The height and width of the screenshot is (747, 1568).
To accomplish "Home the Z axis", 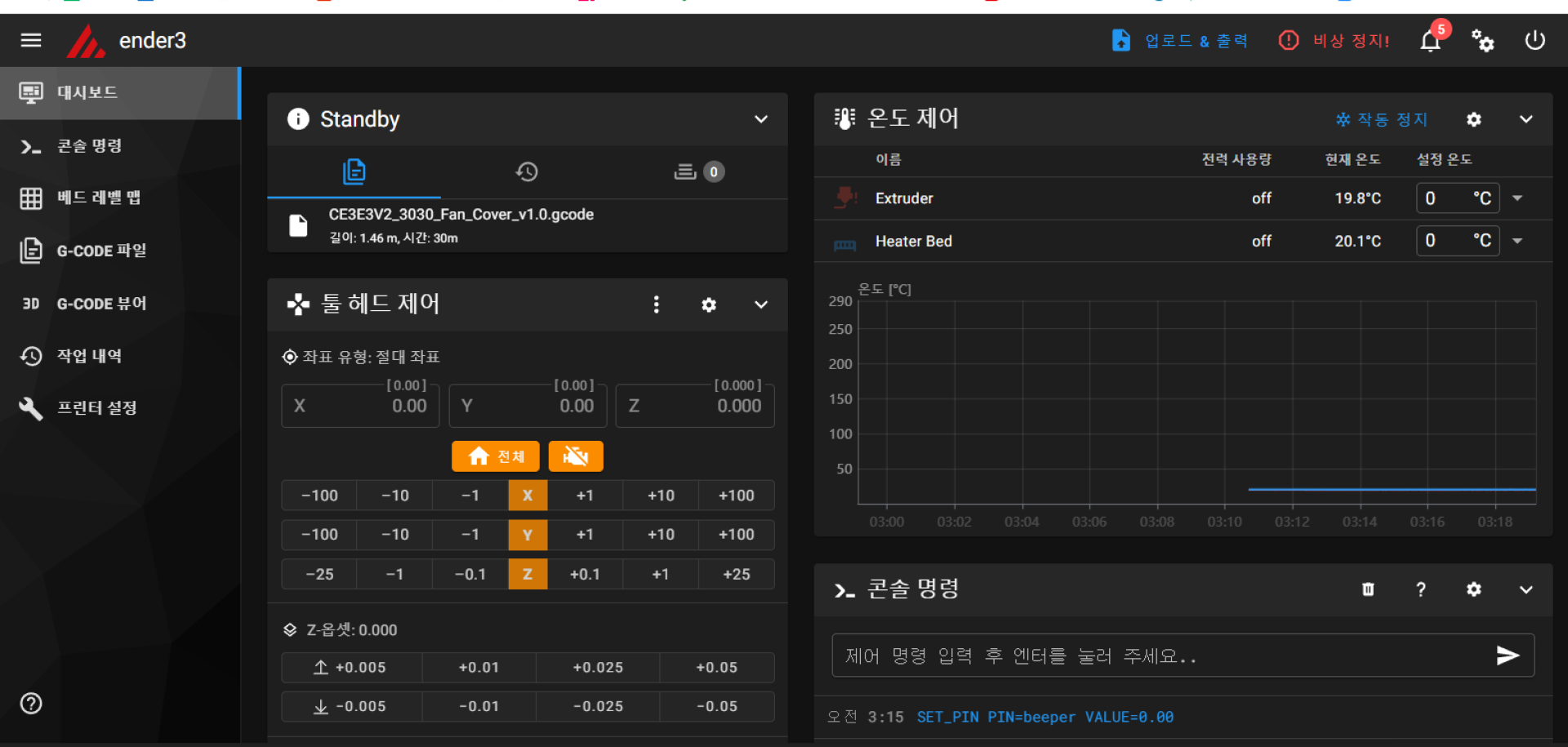I will coord(528,574).
